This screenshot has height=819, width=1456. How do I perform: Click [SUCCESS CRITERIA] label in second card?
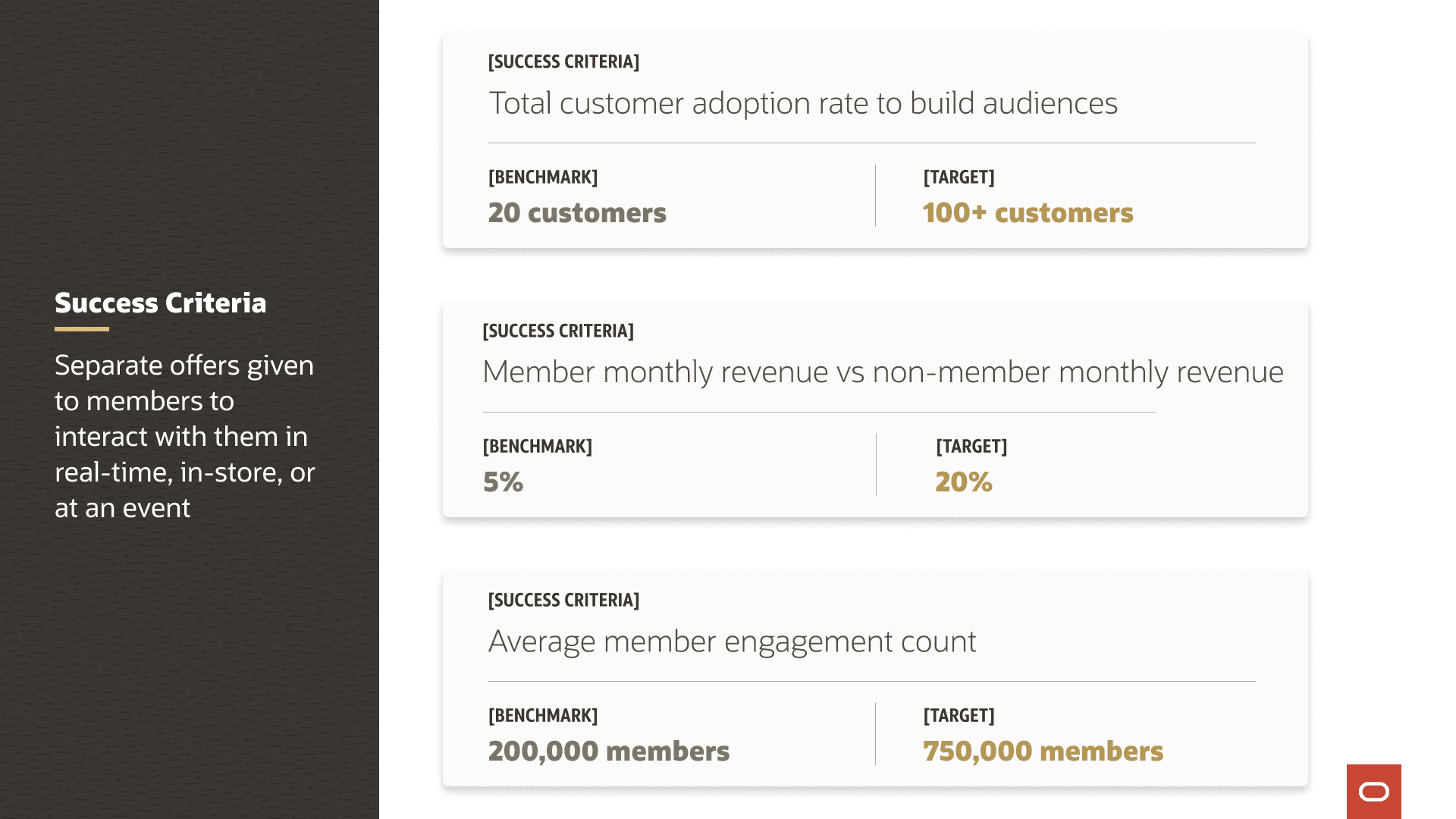coord(557,331)
